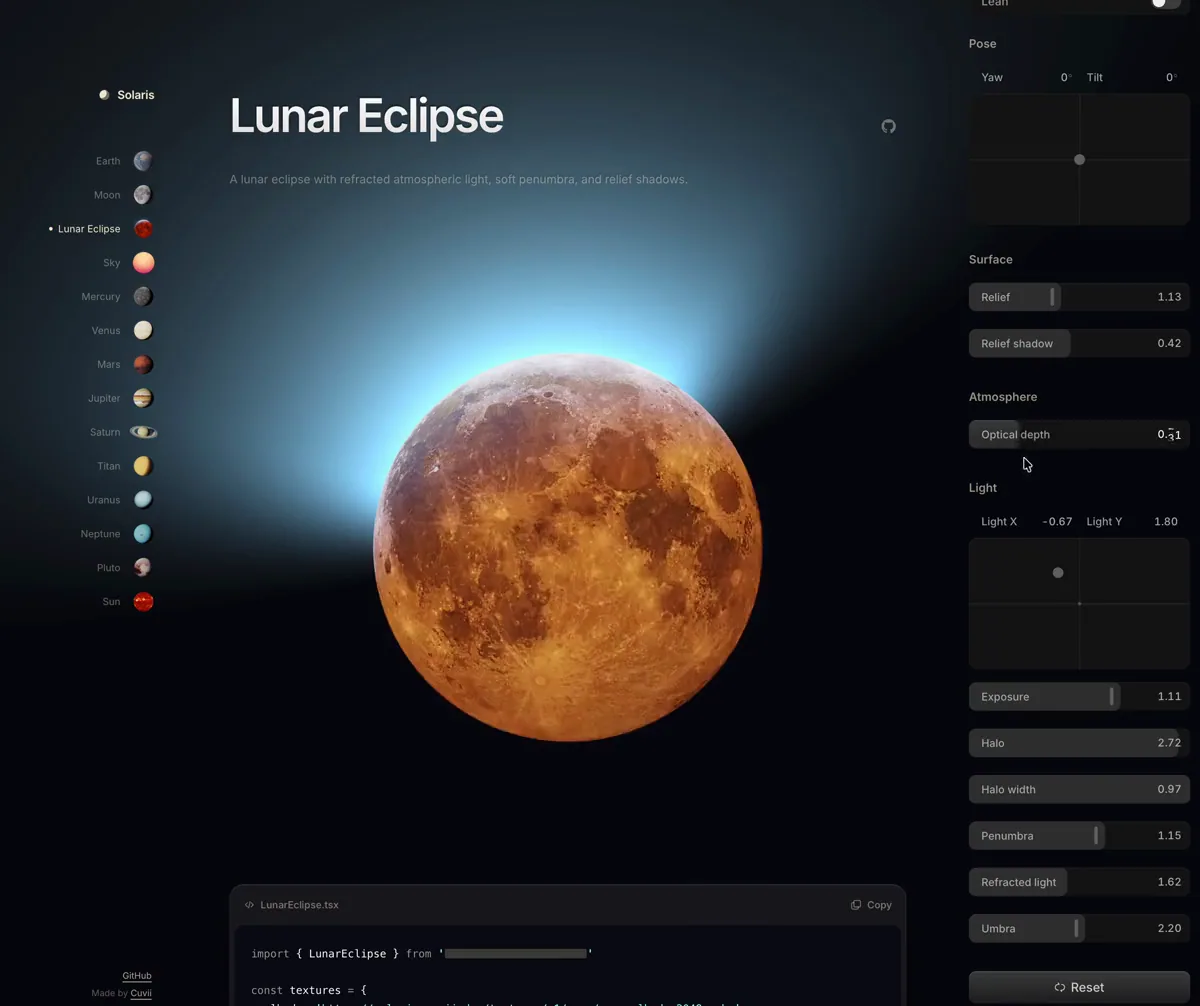1200x1006 pixels.
Task: Select Pluto in the sidebar list
Action: [108, 568]
